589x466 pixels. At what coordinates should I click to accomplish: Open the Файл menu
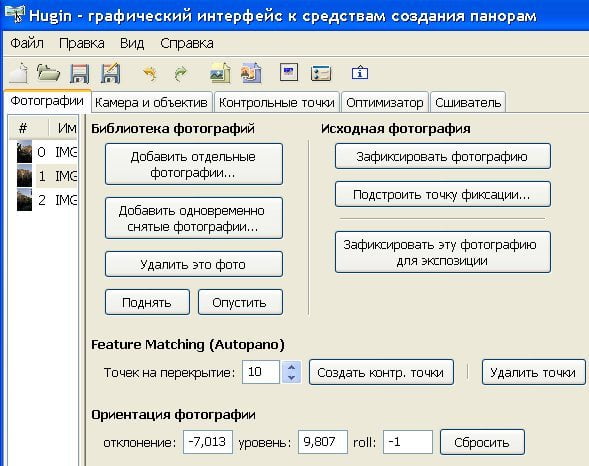coord(27,43)
